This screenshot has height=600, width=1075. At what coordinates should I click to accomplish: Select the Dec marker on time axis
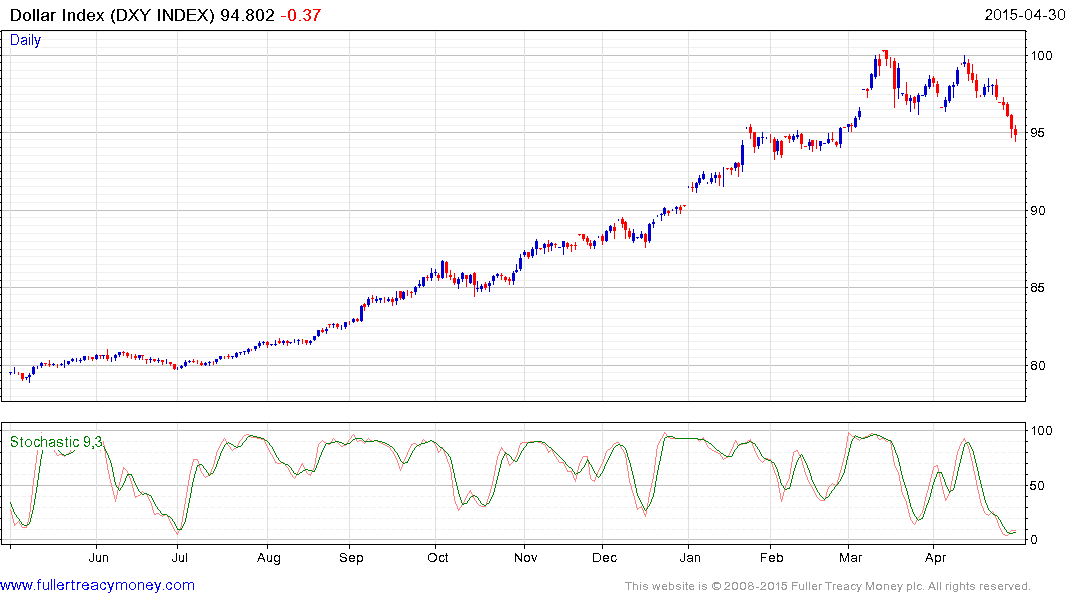pyautogui.click(x=604, y=557)
